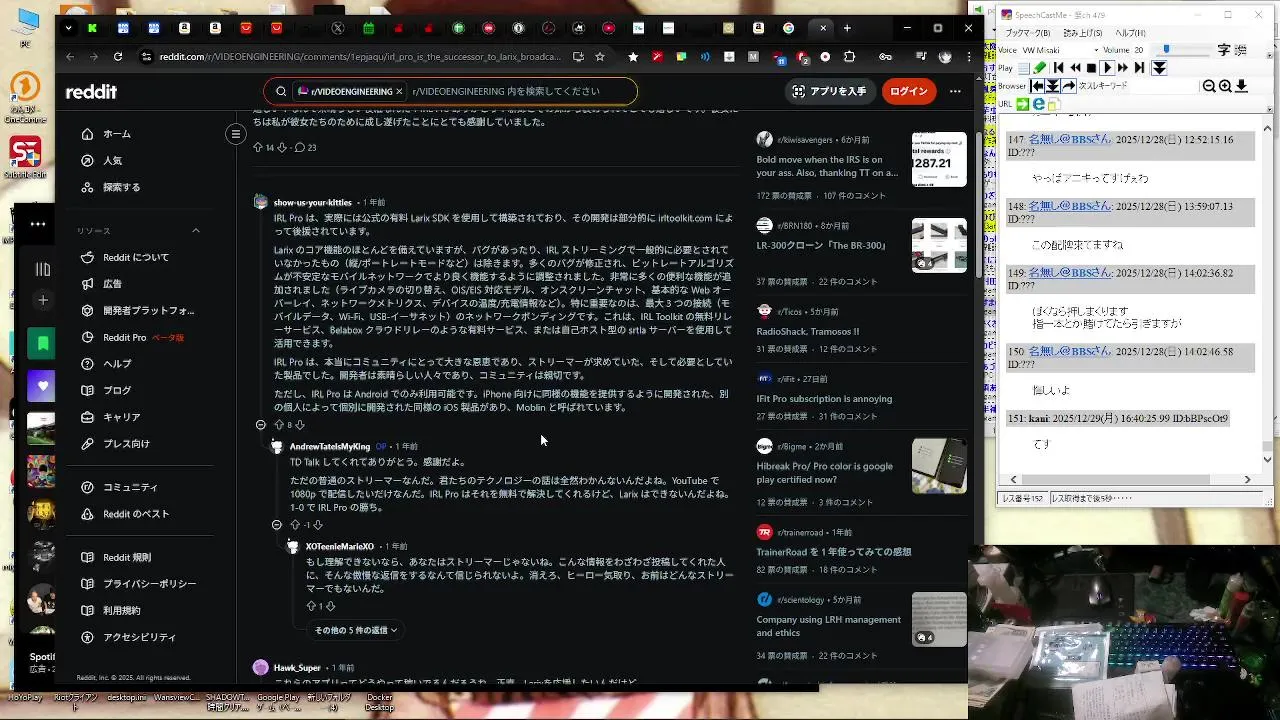Image resolution: width=1280 pixels, height=720 pixels.
Task: Open ブックマーク(B) menu in SpeechCastMe
Action: coord(1028,33)
